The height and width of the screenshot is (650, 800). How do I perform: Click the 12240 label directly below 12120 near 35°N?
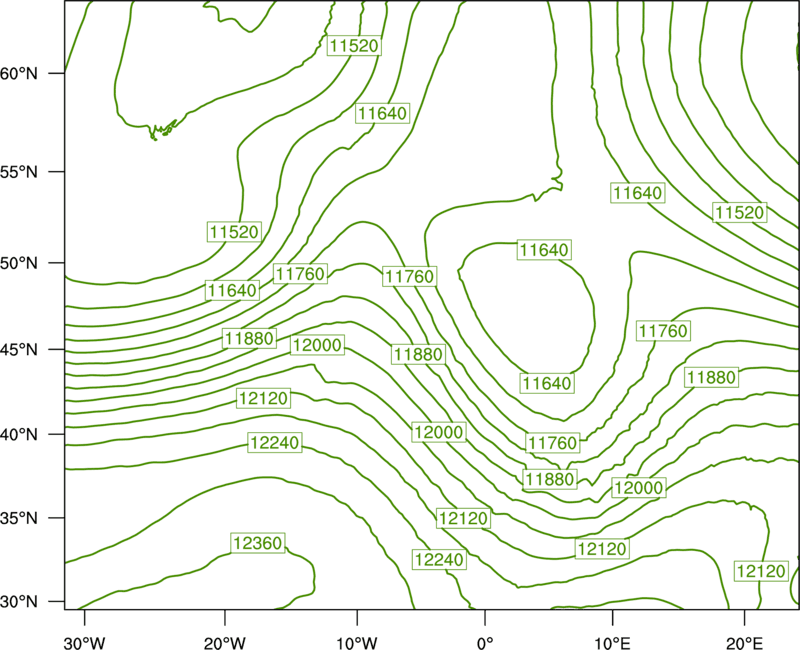pos(439,560)
